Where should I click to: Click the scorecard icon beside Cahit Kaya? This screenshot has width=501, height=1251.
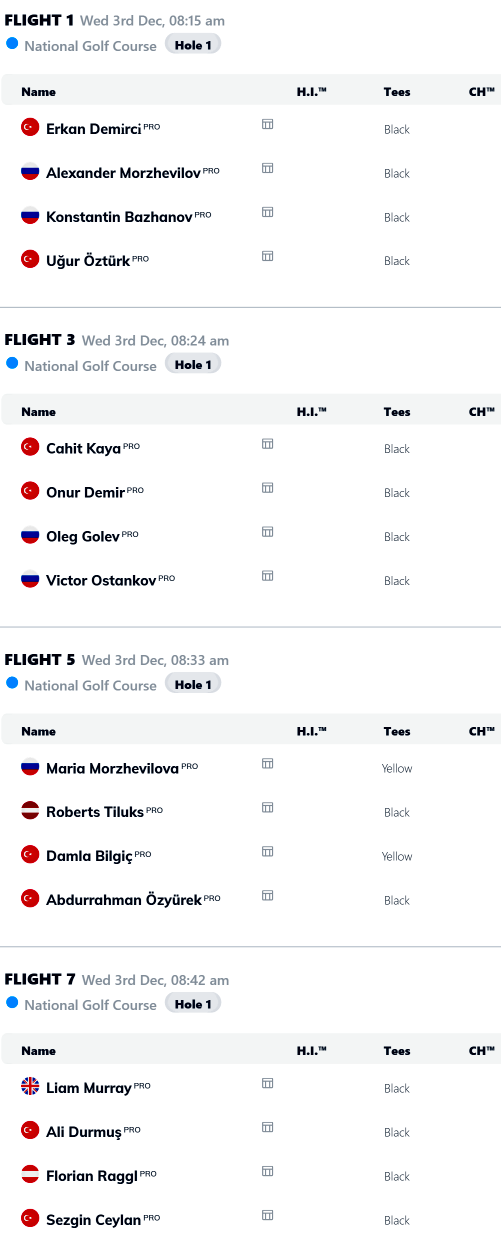pyautogui.click(x=267, y=444)
